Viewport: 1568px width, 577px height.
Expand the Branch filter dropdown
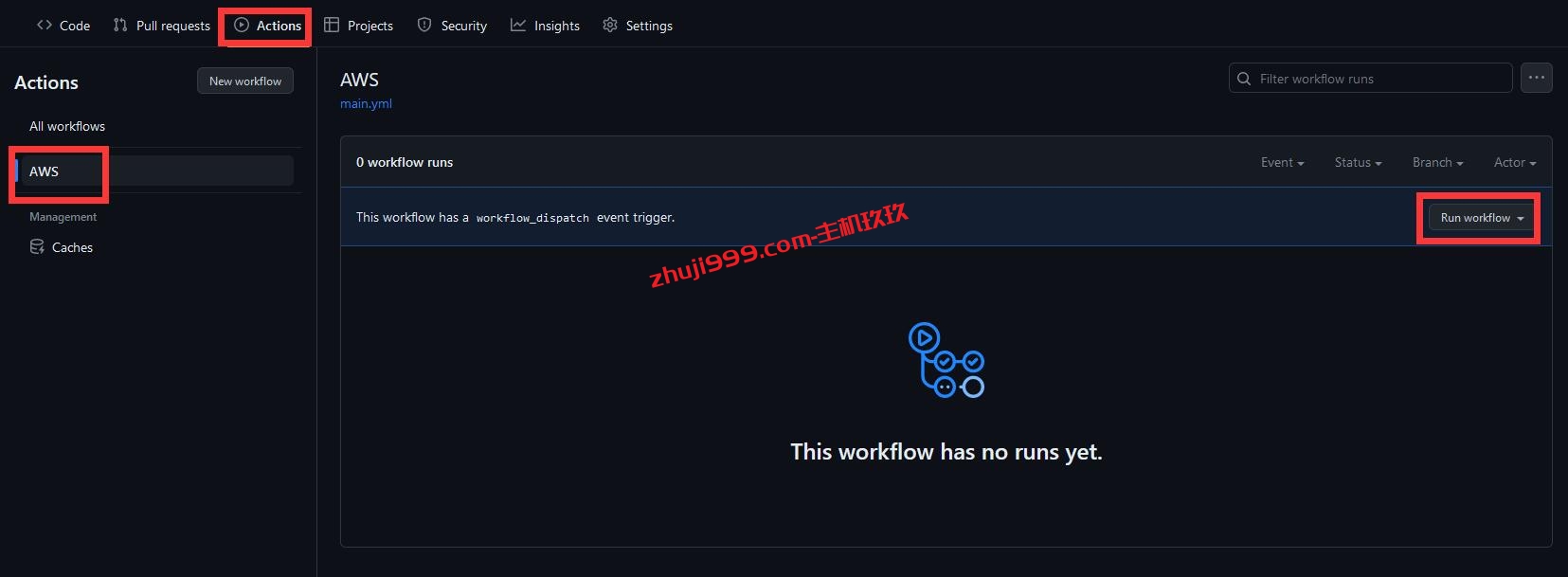[x=1438, y=163]
